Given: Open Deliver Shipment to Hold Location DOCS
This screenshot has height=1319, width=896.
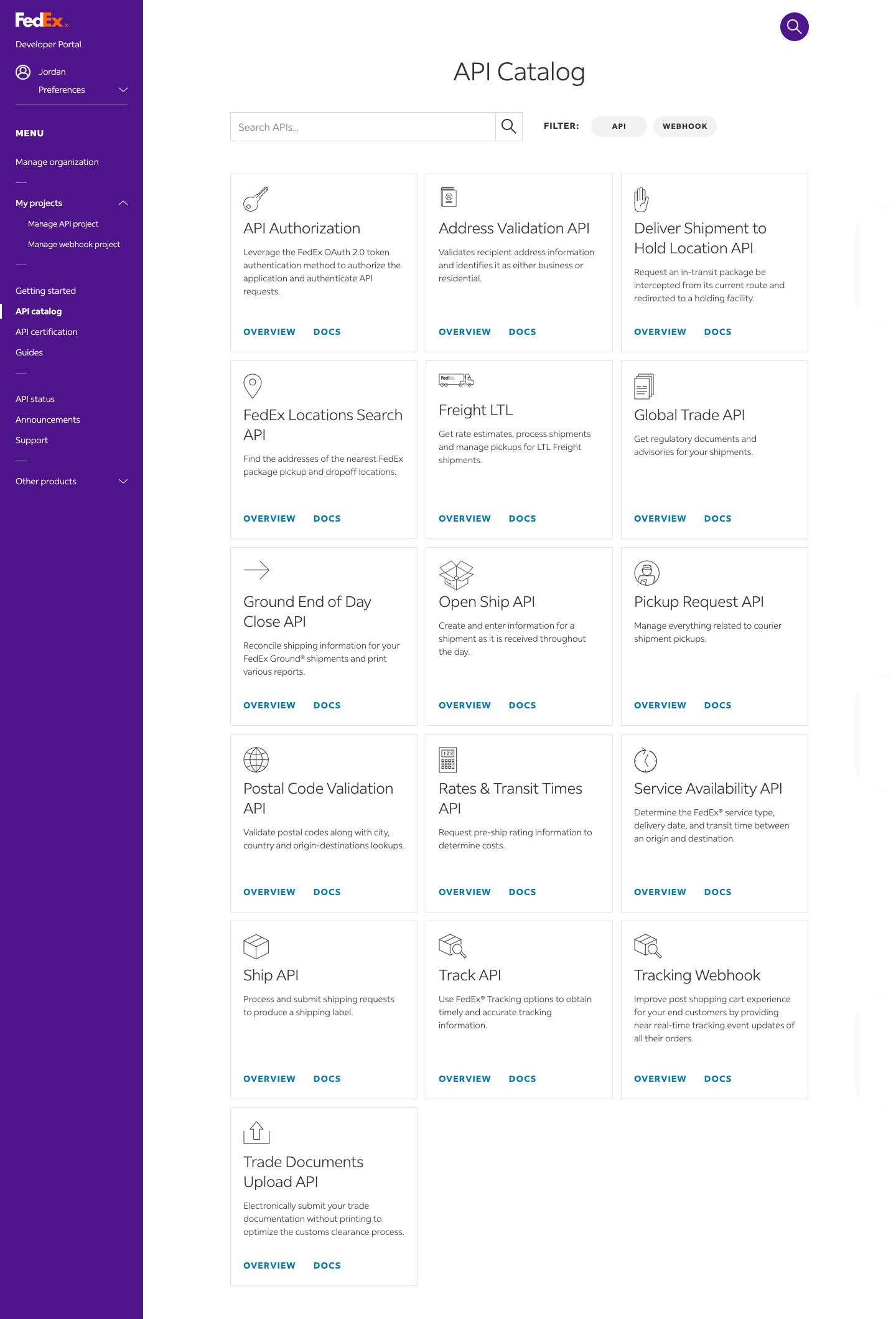Looking at the screenshot, I should (718, 332).
